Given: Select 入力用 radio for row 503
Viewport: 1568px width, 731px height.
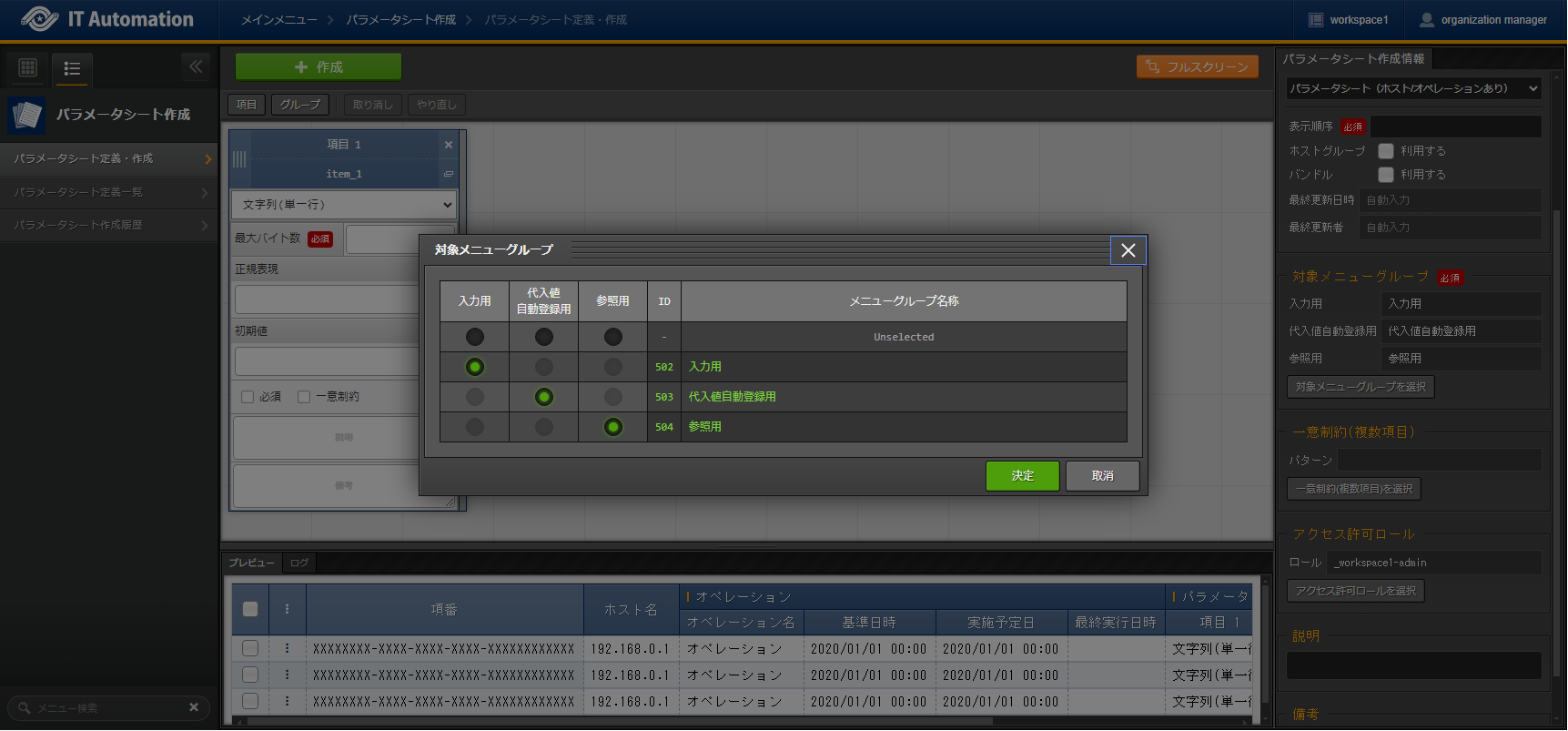Looking at the screenshot, I should tap(475, 397).
